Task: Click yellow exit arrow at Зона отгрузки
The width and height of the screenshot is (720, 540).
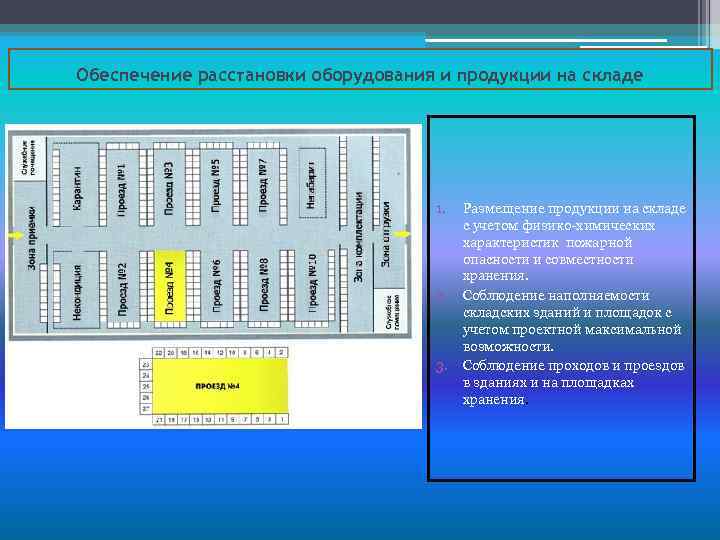Action: 401,234
